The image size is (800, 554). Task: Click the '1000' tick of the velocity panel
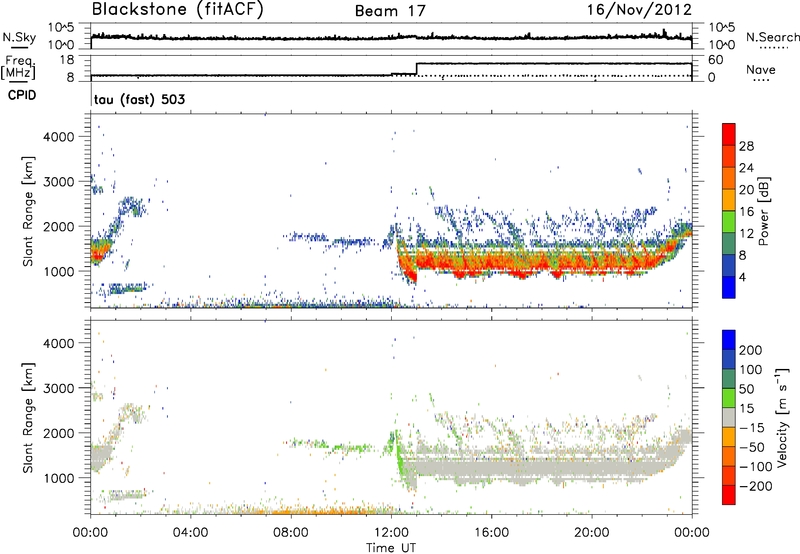(x=58, y=478)
